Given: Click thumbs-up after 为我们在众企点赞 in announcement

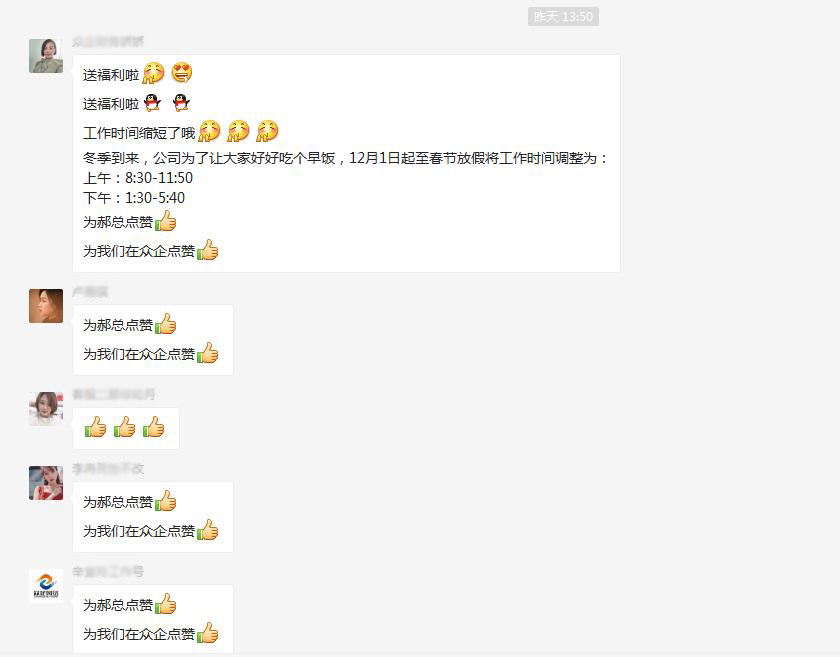Looking at the screenshot, I should point(207,250).
